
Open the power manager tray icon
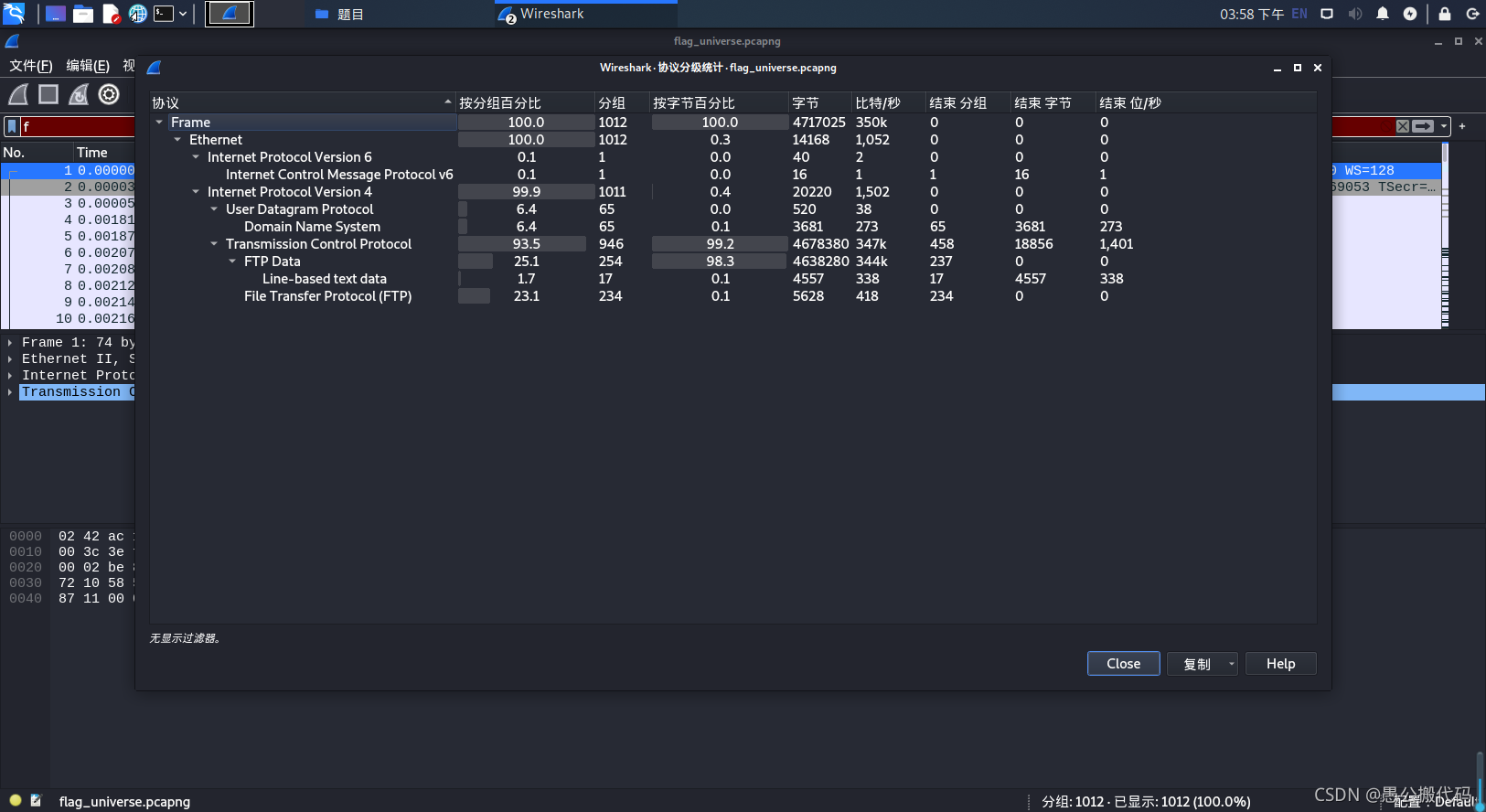point(1410,14)
